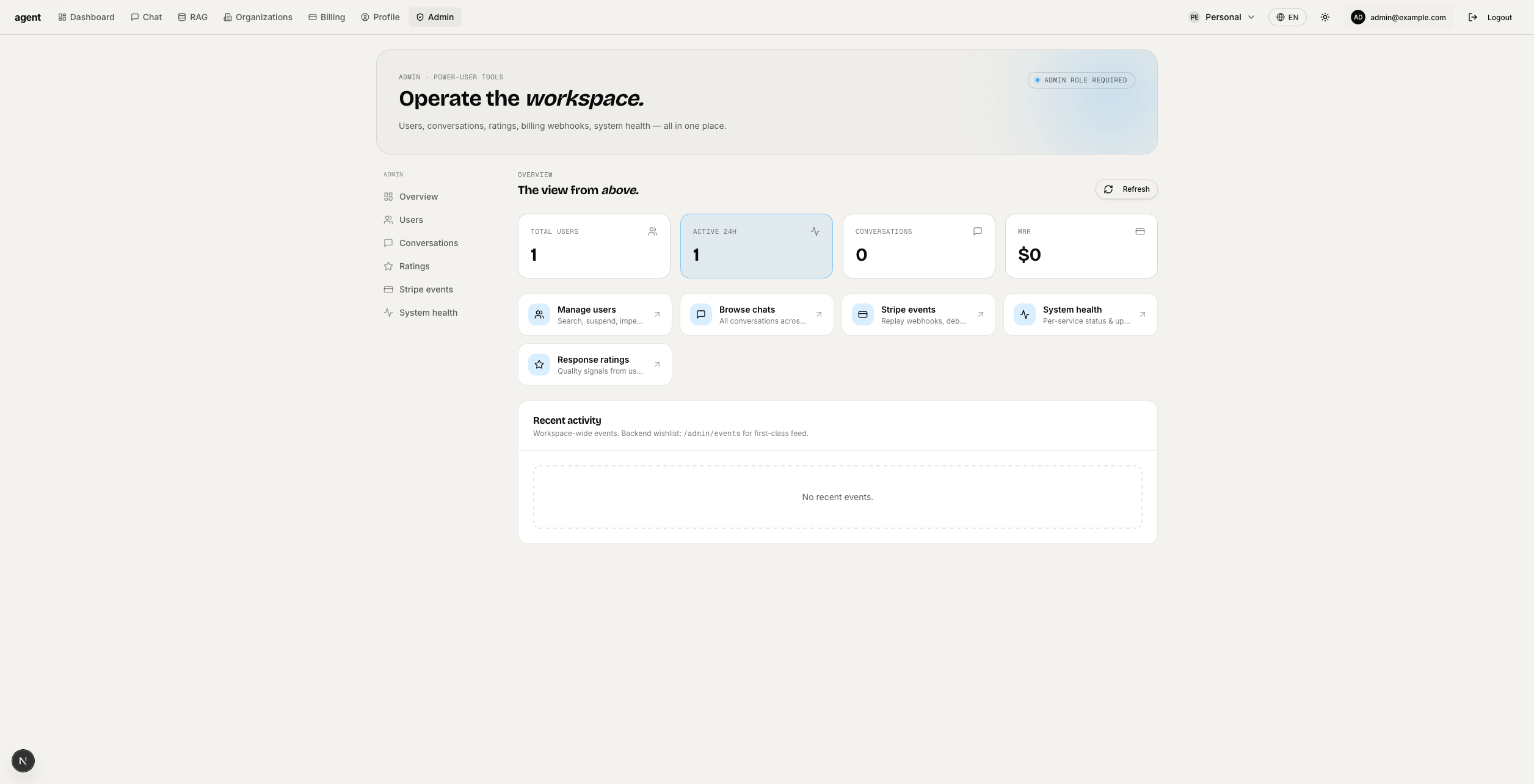Click the Conversations stat card
1534x784 pixels.
pyautogui.click(x=919, y=246)
